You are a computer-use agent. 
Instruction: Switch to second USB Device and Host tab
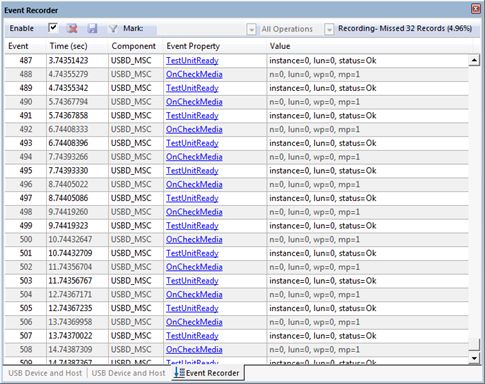[128, 373]
